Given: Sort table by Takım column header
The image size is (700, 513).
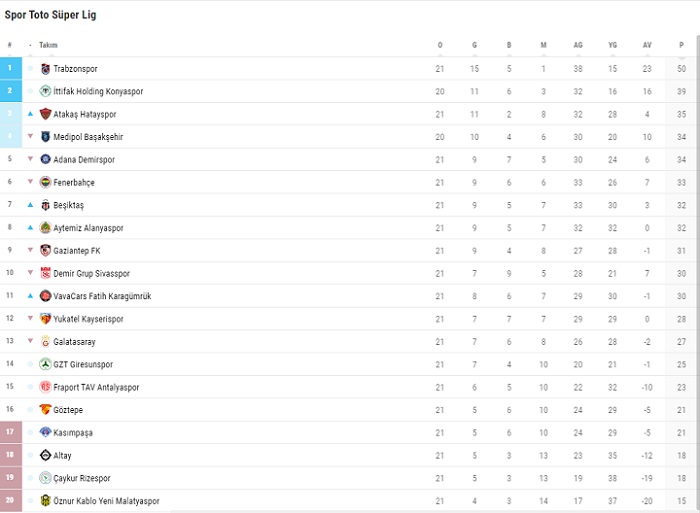Looking at the screenshot, I should coord(48,45).
